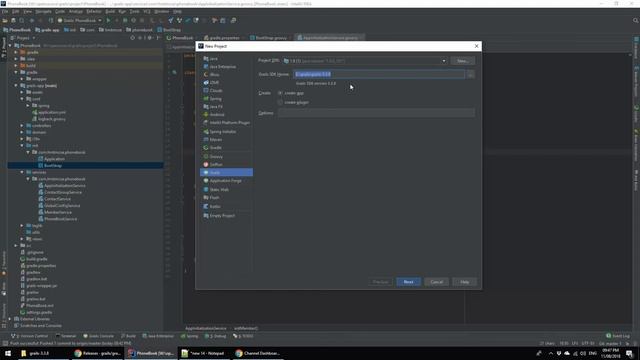Collapse the conf folder node
This screenshot has height=360, width=640.
pyautogui.click(x=22, y=99)
